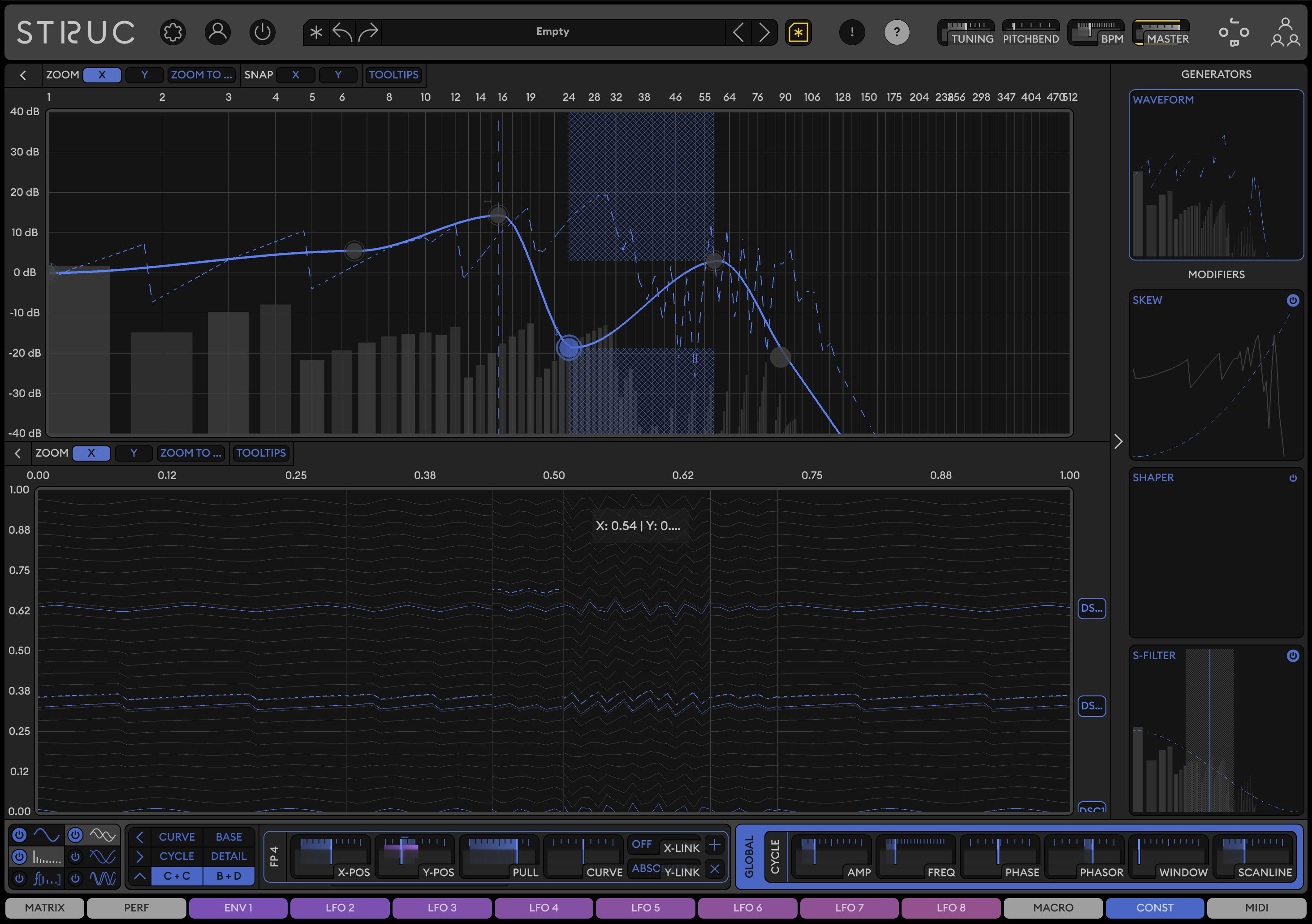Collapse spectrum editor toolbar with left chevron
1312x924 pixels.
tap(23, 75)
